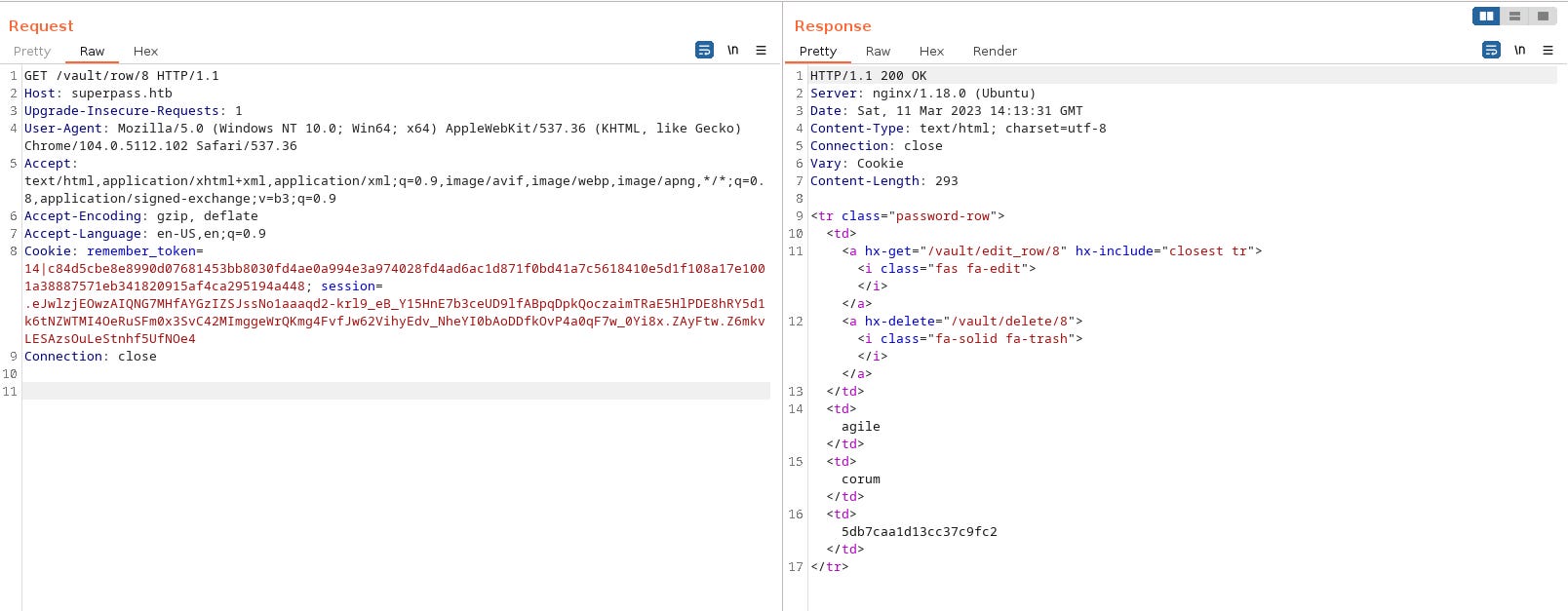This screenshot has height=611, width=1568.
Task: Click the 'Response' panel title
Action: pos(833,26)
